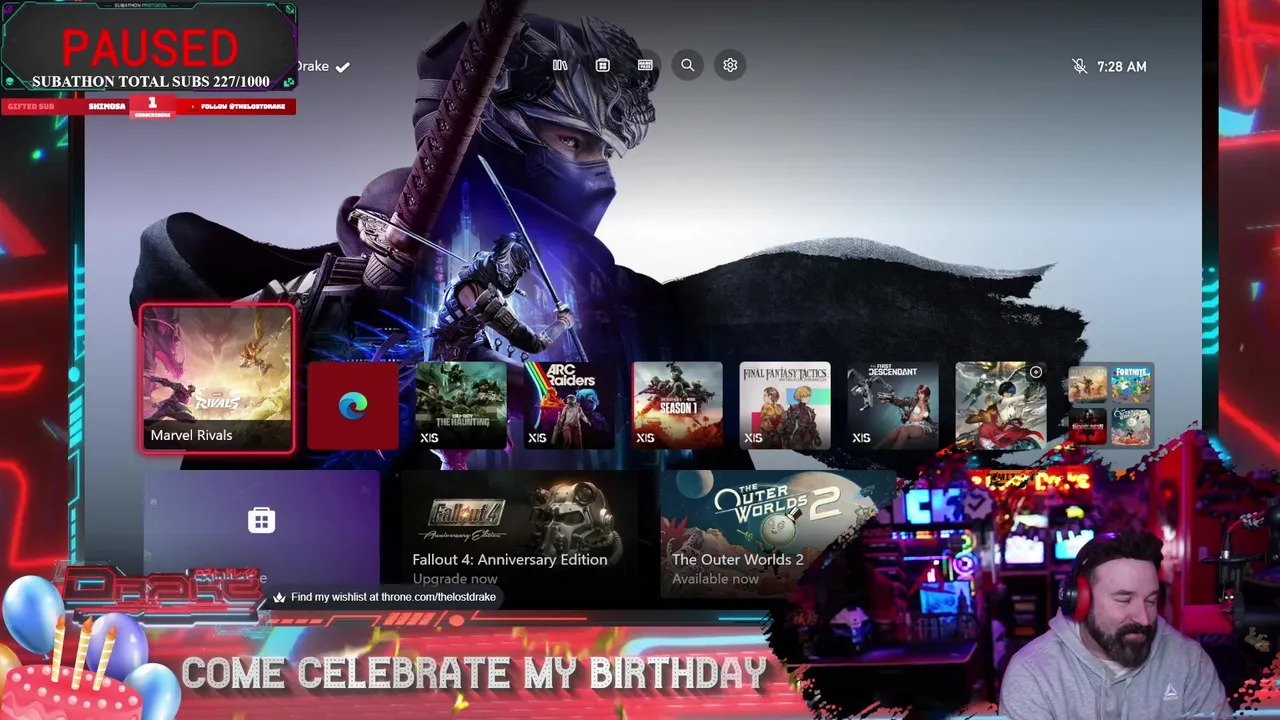Screen dimensions: 1280x720
Task: Open the Store card with the bag icon
Action: (261, 530)
